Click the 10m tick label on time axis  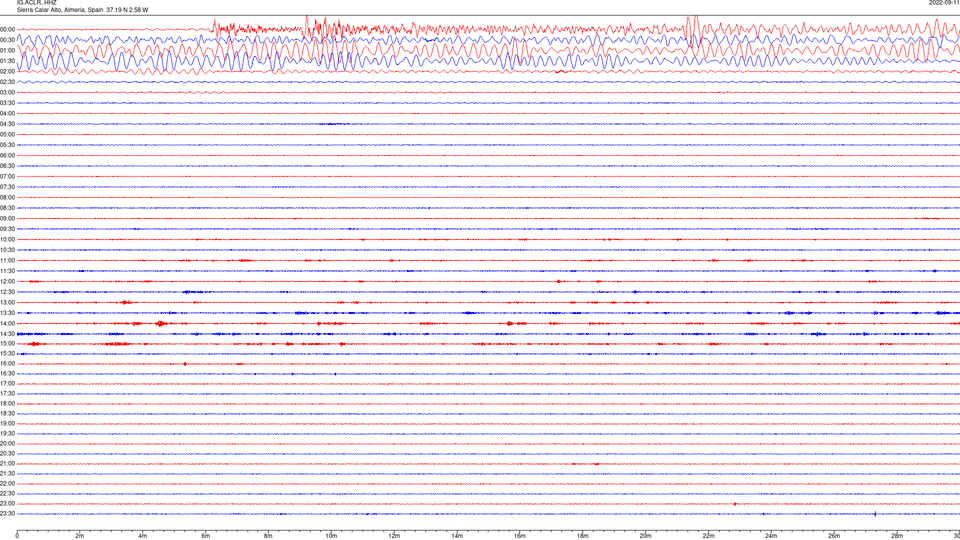pos(331,536)
